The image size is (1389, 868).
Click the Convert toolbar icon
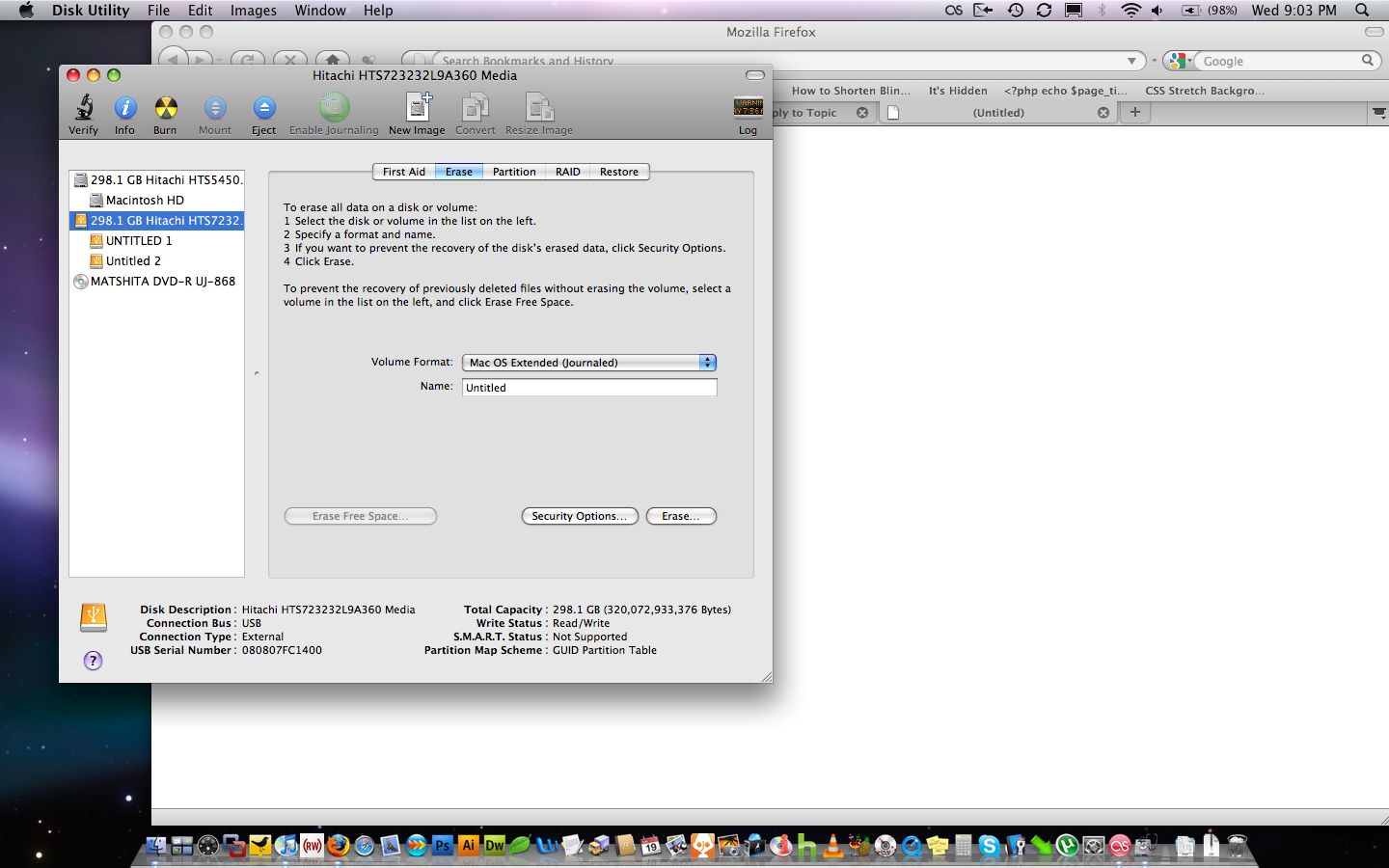point(476,107)
